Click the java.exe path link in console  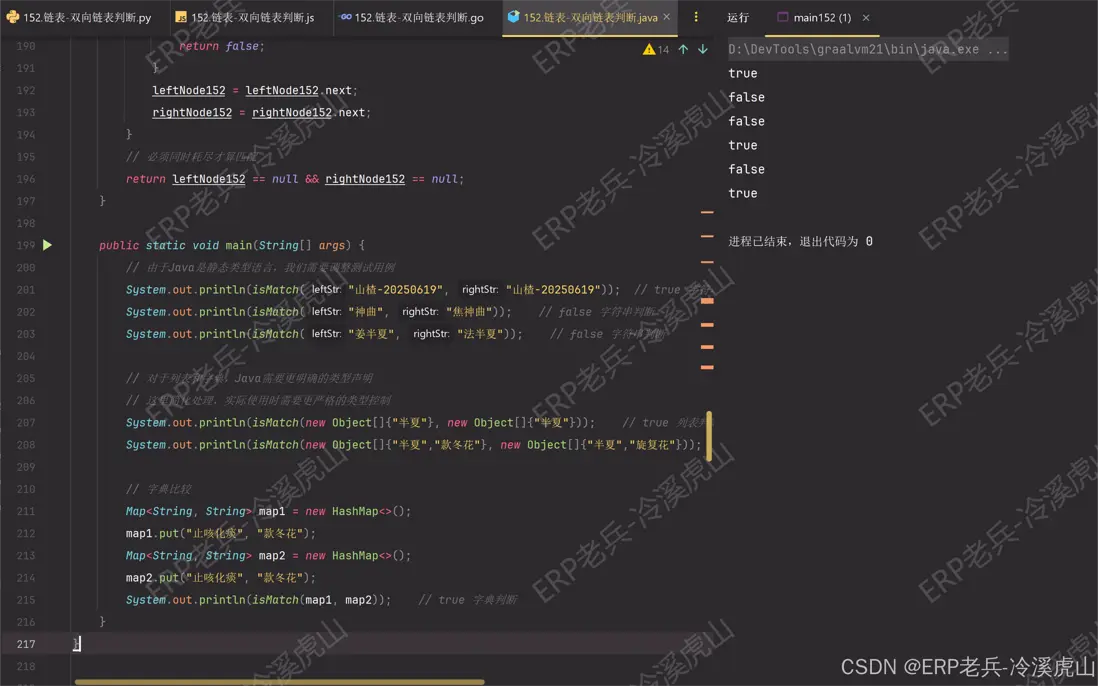tap(865, 48)
